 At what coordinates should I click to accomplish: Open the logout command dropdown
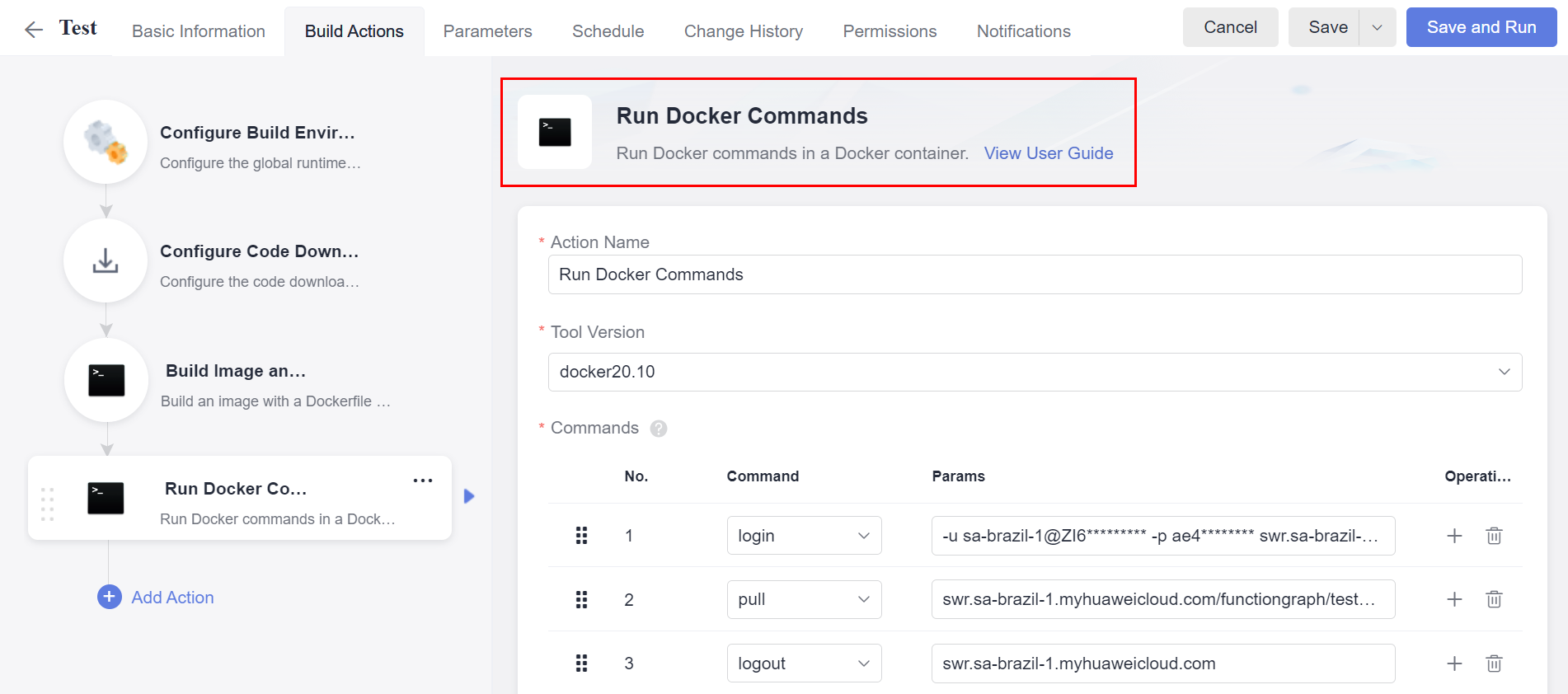pyautogui.click(x=804, y=664)
